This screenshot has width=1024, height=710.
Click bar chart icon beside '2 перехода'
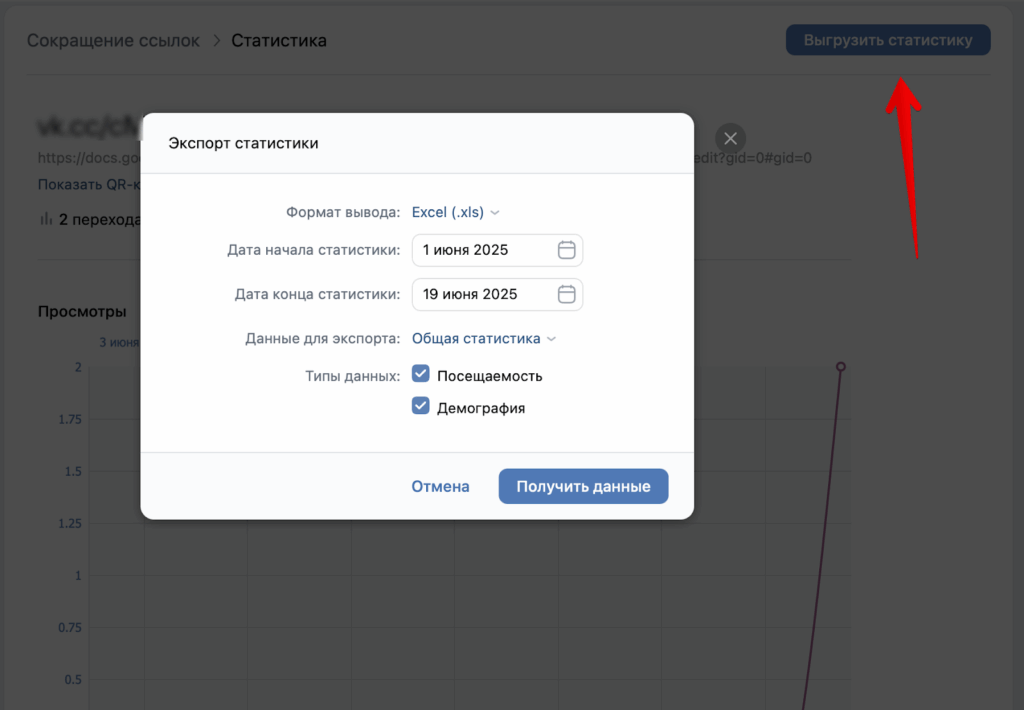coord(46,219)
